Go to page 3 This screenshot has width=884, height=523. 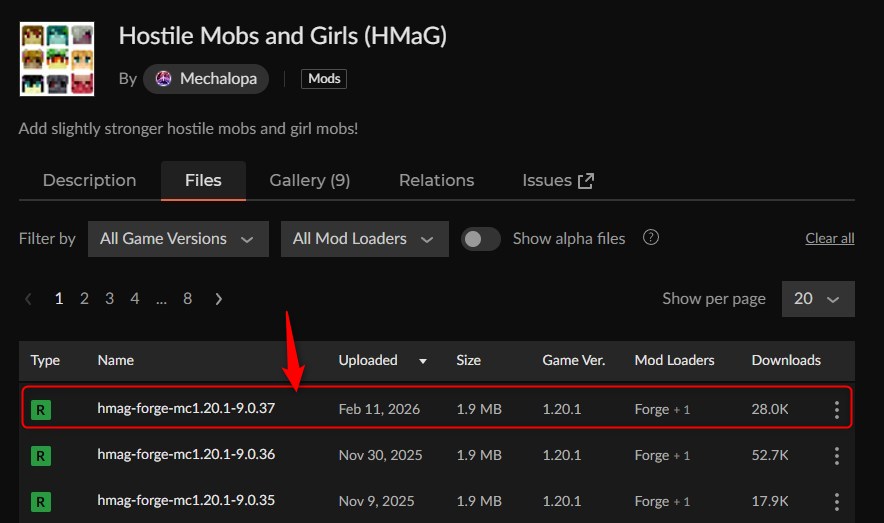tap(109, 299)
